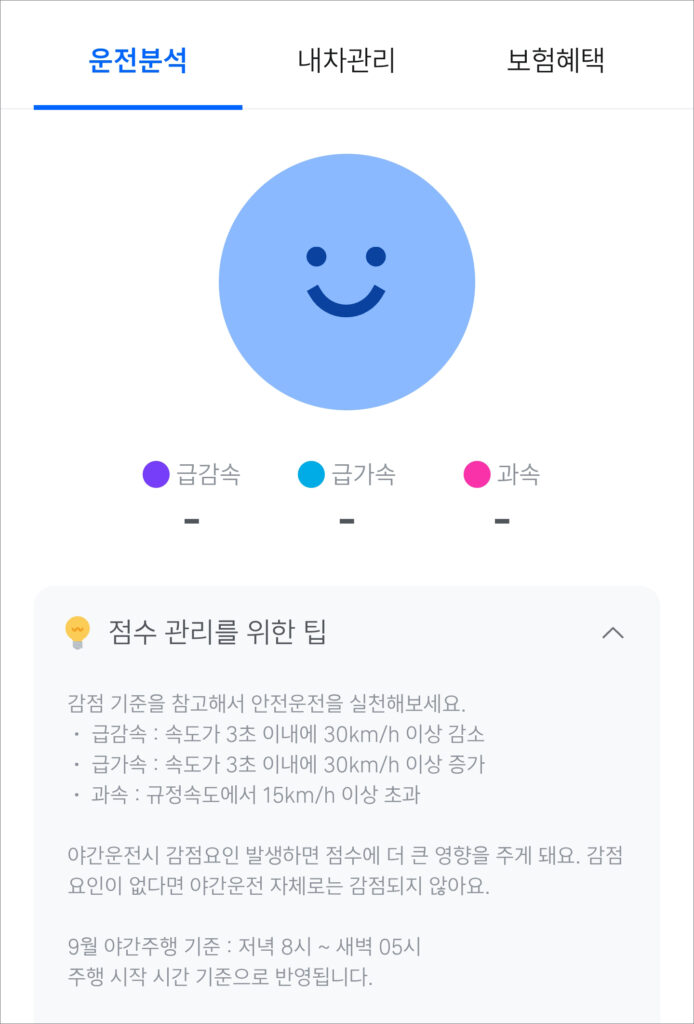The width and height of the screenshot is (694, 1024).
Task: Go to the 보험혜택 tab
Action: click(x=556, y=61)
